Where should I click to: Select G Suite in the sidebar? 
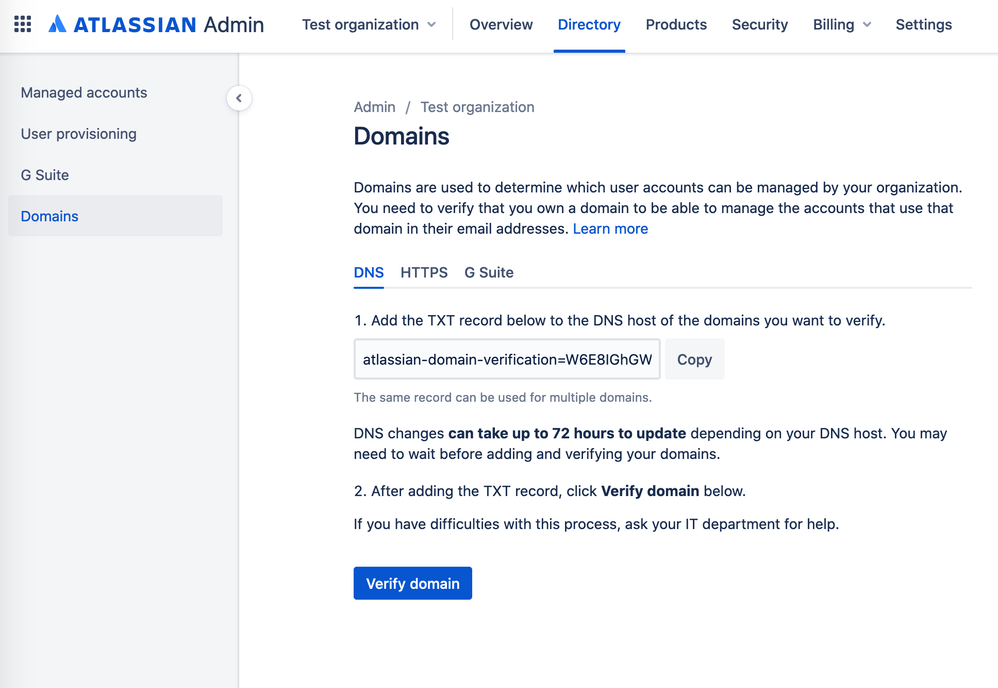point(115,174)
